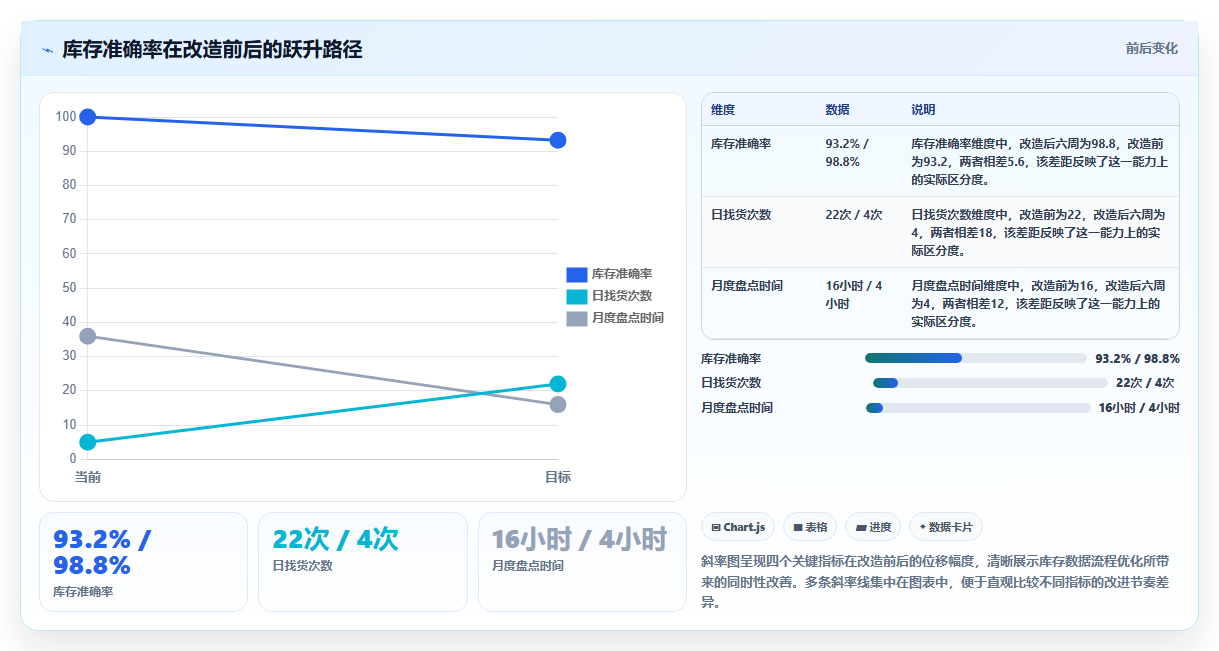Image resolution: width=1219 pixels, height=651 pixels.
Task: Toggle the 库存准确率 legend color box
Action: pos(576,274)
